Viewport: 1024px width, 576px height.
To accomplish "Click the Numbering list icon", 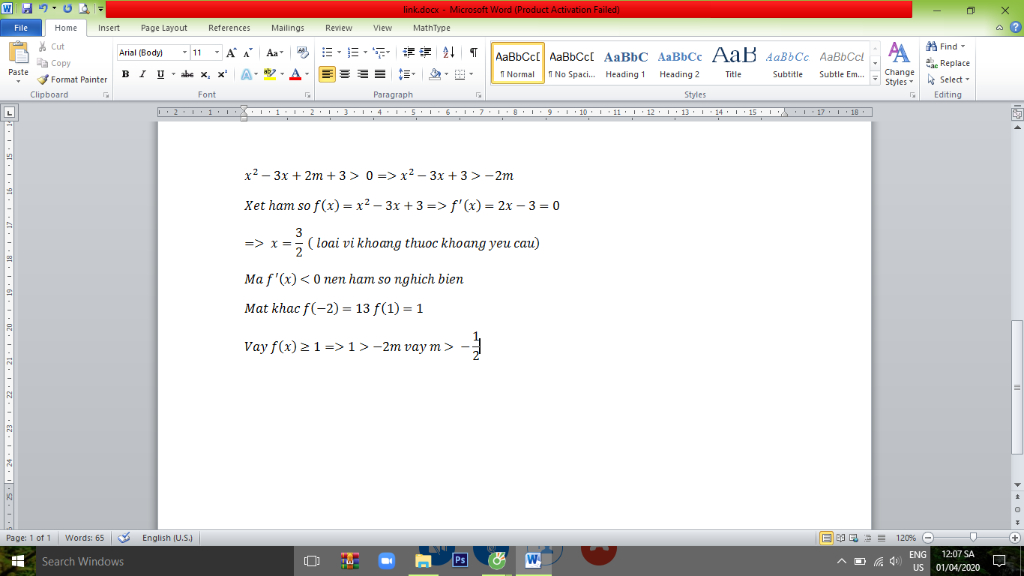I will pyautogui.click(x=353, y=52).
